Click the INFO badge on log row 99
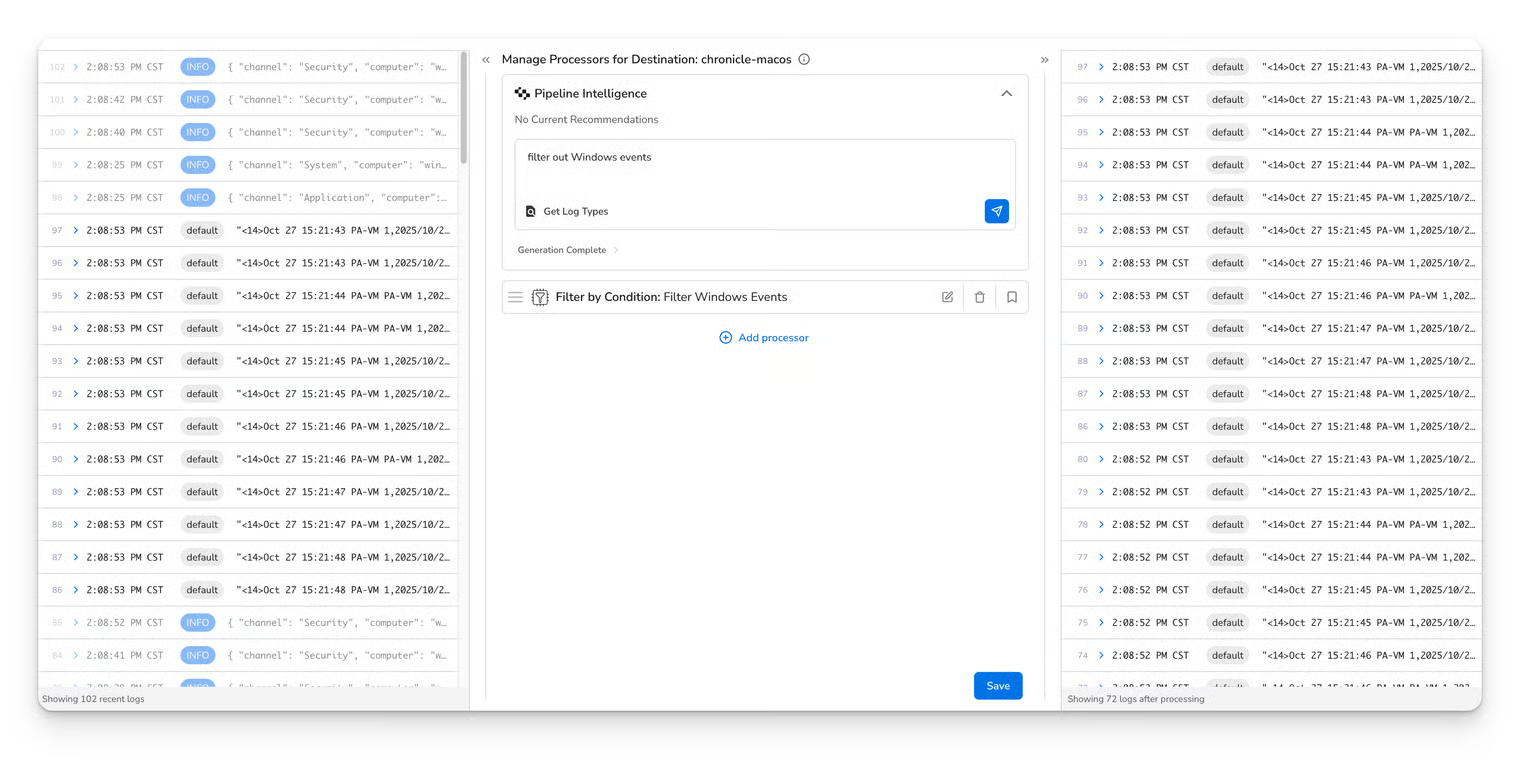1520x767 pixels. tap(197, 165)
